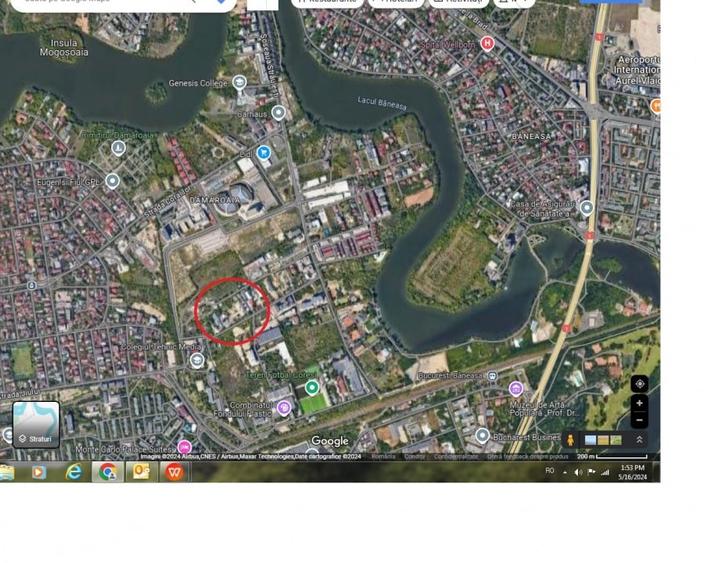Open Google Chrome from the taskbar
Screen dimensions: 704x563
click(107, 472)
